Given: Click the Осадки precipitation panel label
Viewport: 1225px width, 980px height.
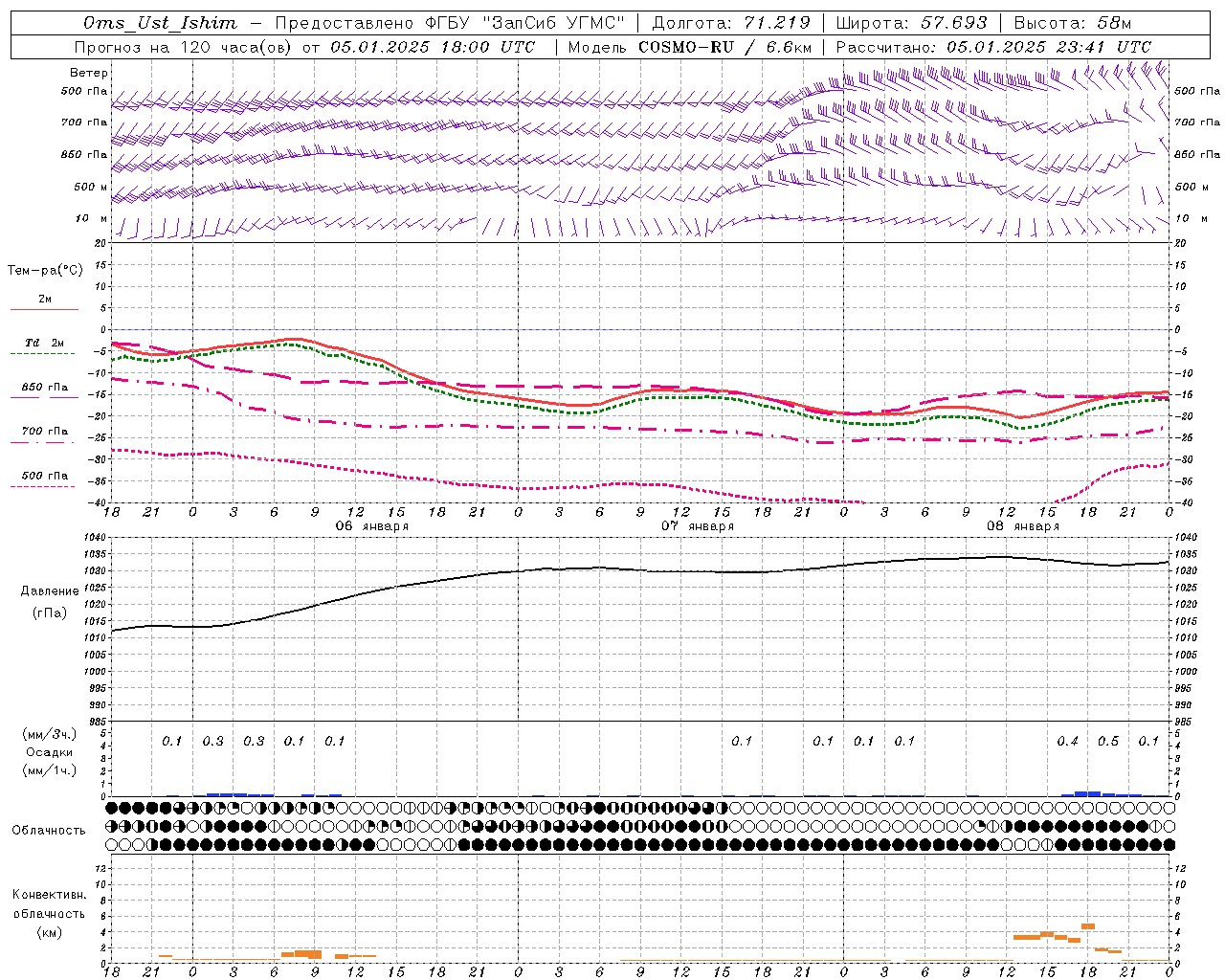Looking at the screenshot, I should click(x=51, y=752).
